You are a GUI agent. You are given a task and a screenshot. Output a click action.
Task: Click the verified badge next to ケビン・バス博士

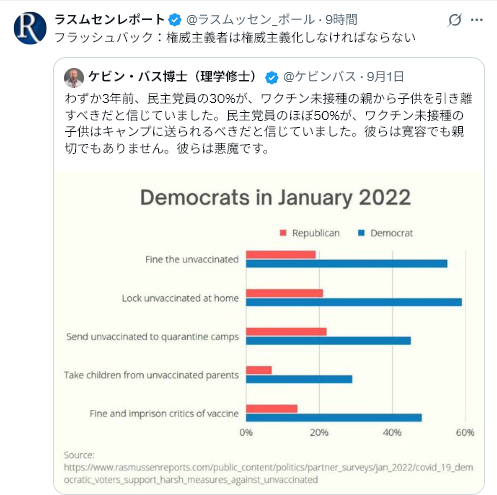[272, 78]
